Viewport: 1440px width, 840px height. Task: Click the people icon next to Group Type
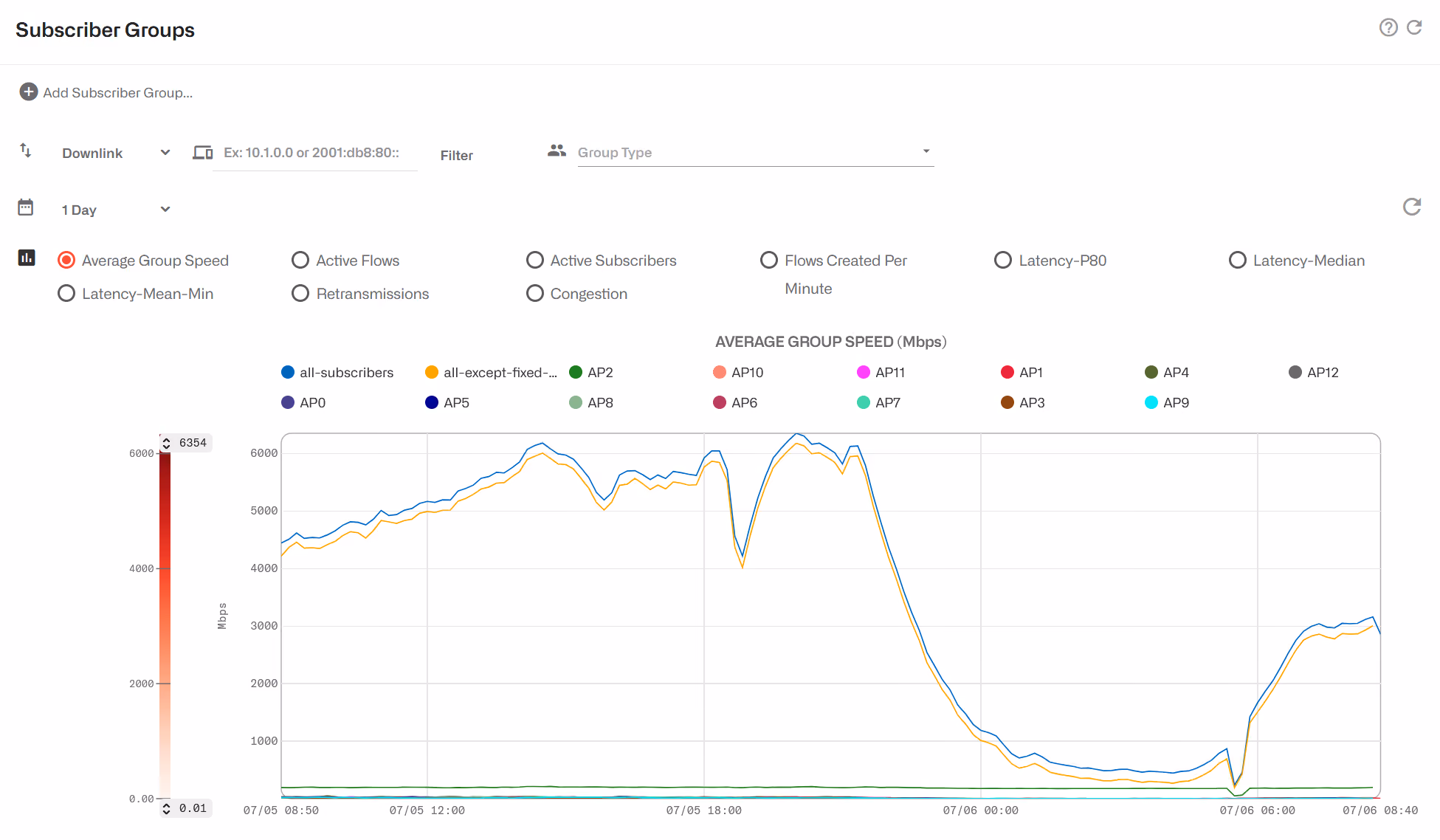pyautogui.click(x=557, y=151)
